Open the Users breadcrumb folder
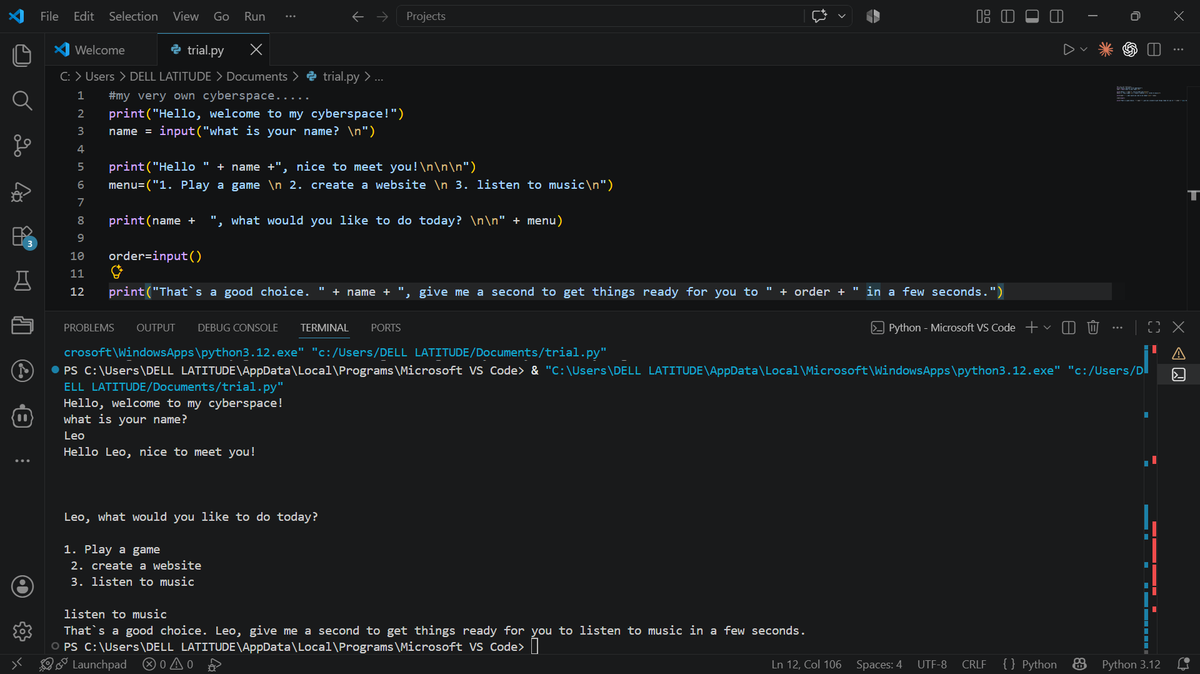Image resolution: width=1200 pixels, height=674 pixels. [100, 76]
